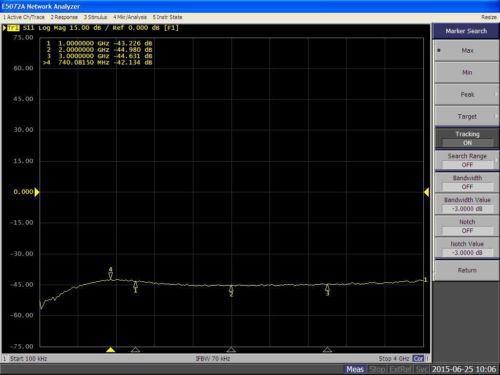Click marker 2 readout 2.0000000 GHz

(99, 50)
